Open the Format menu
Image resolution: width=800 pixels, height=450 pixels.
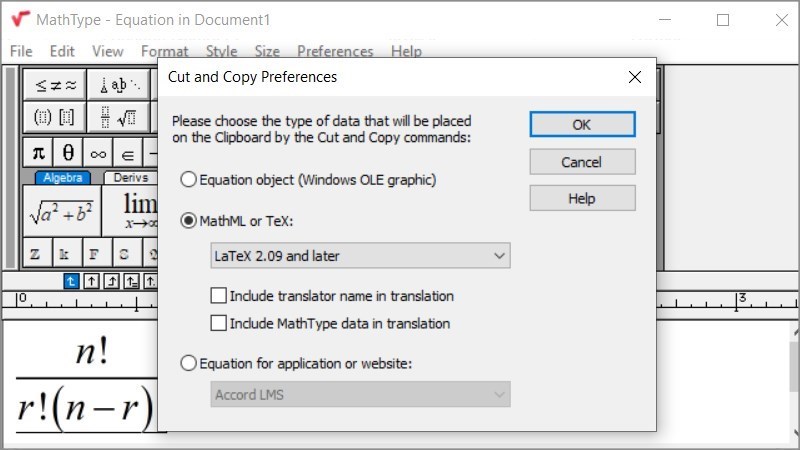[164, 51]
